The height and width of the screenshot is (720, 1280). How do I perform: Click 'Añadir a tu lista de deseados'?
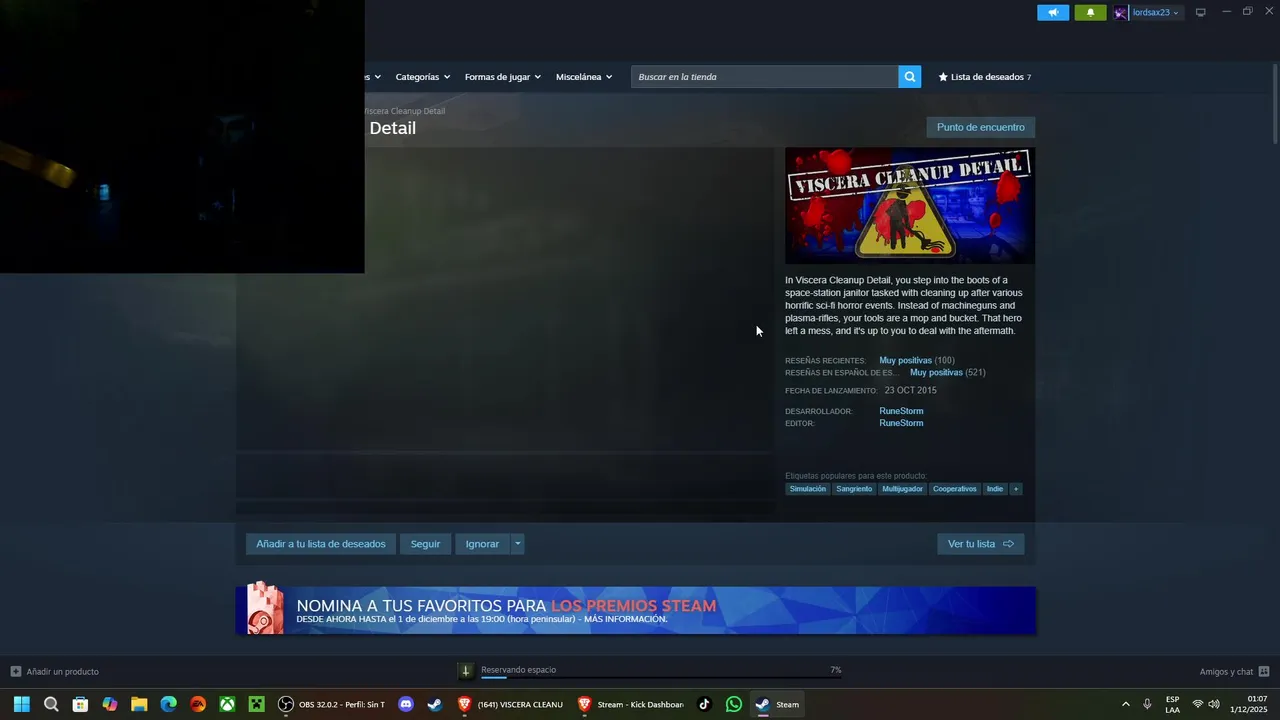[321, 544]
